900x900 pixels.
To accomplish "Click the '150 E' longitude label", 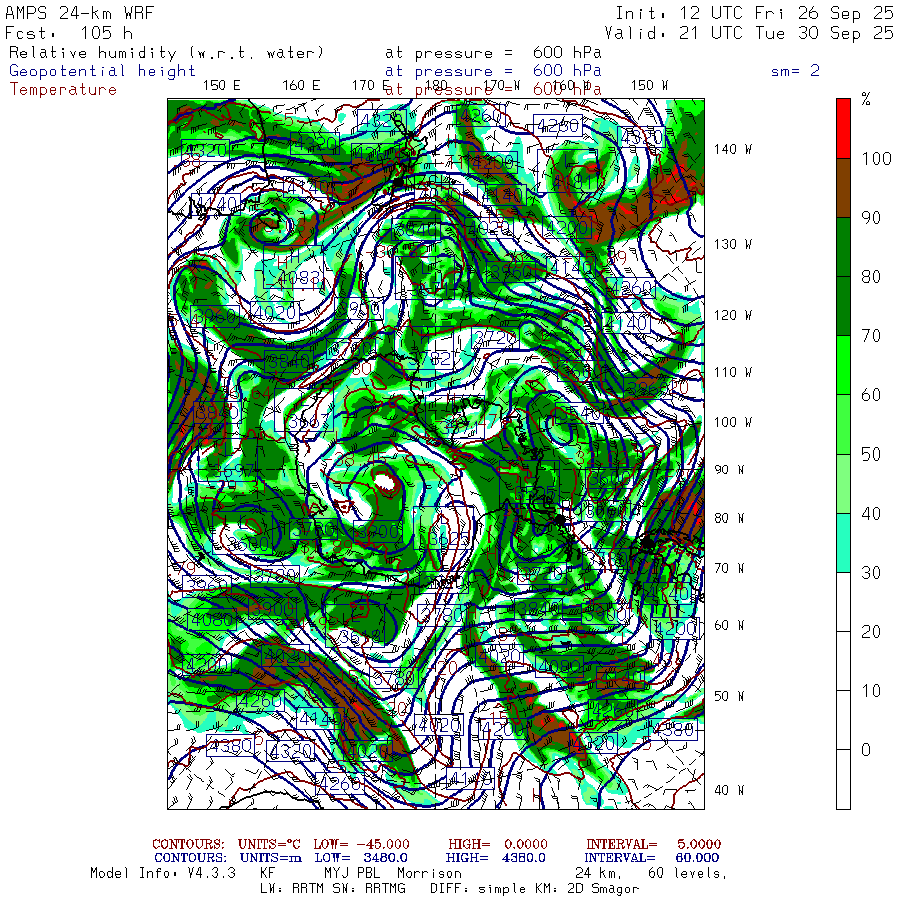I will point(221,85).
